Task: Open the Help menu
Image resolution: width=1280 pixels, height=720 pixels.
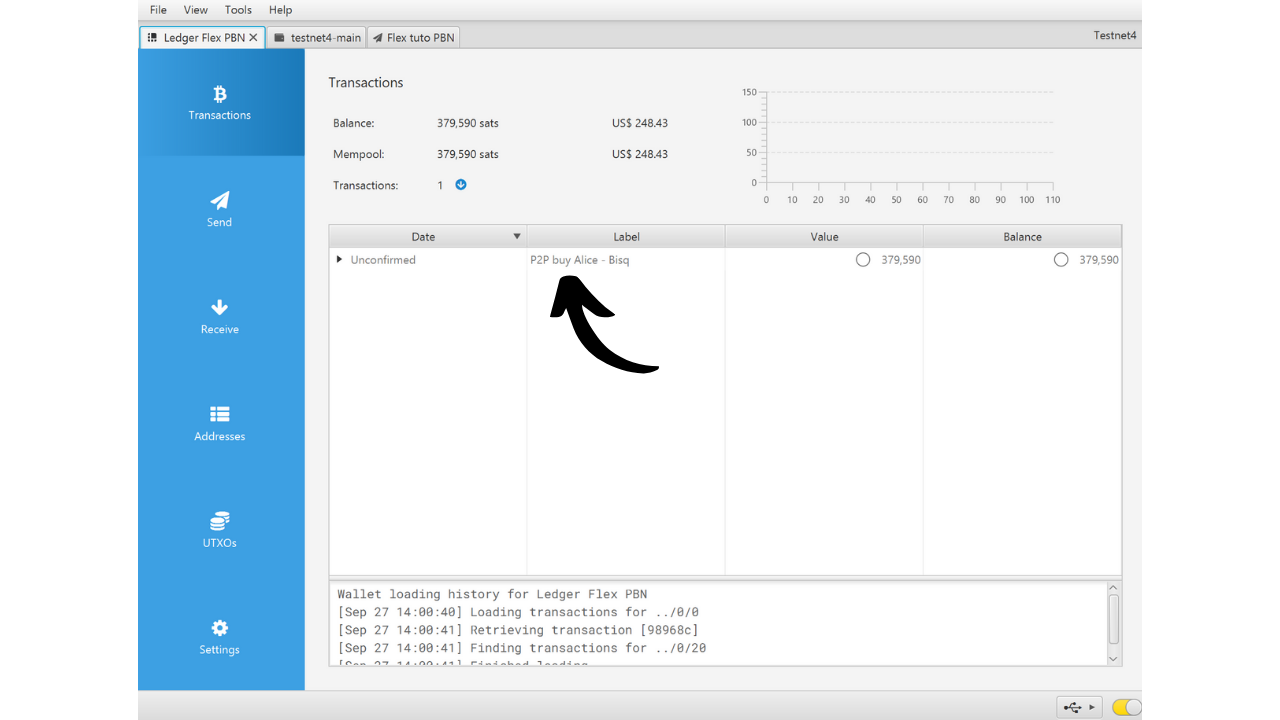Action: coord(281,10)
